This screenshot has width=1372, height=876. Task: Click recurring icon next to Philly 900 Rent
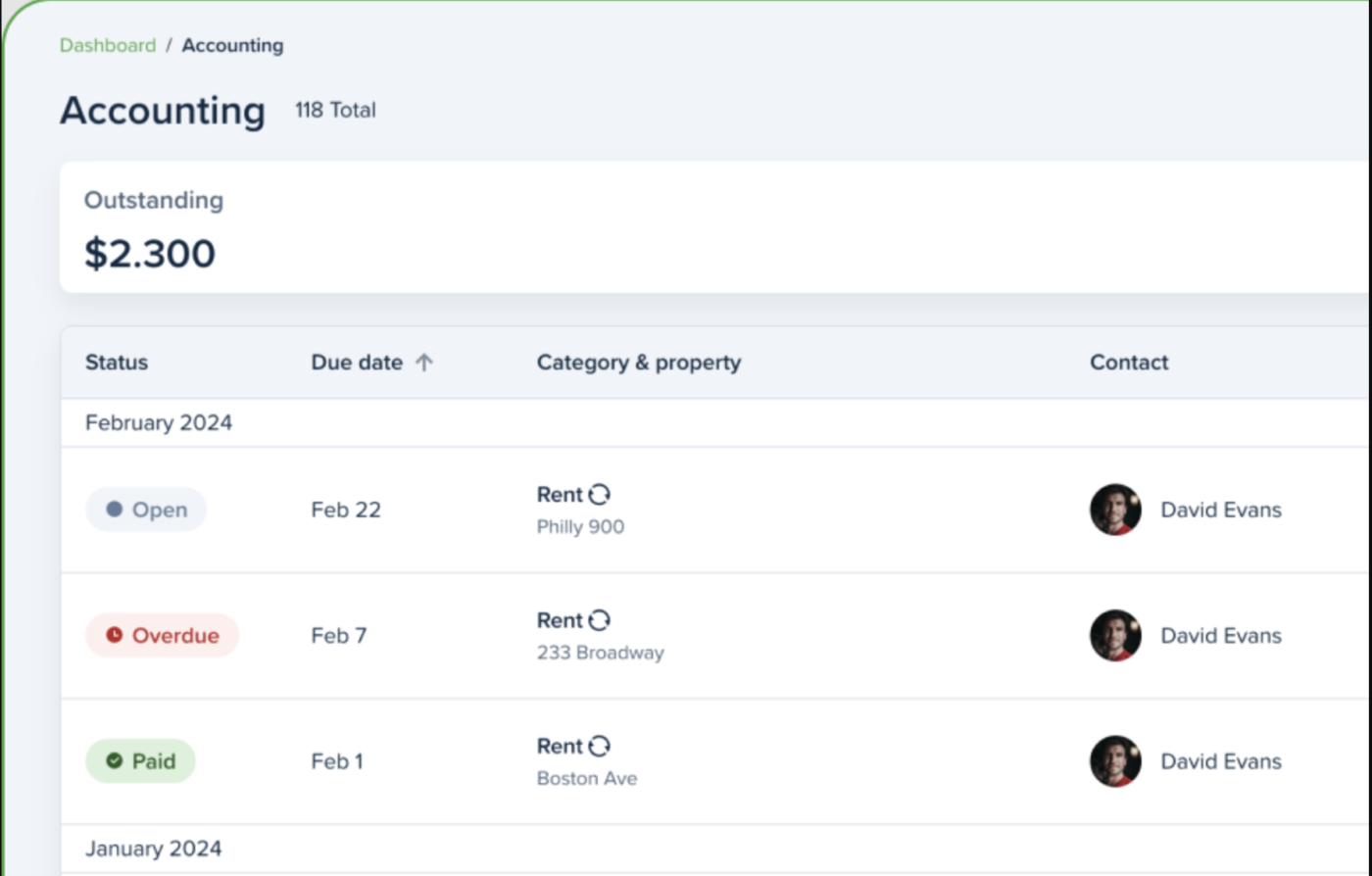[x=600, y=495]
